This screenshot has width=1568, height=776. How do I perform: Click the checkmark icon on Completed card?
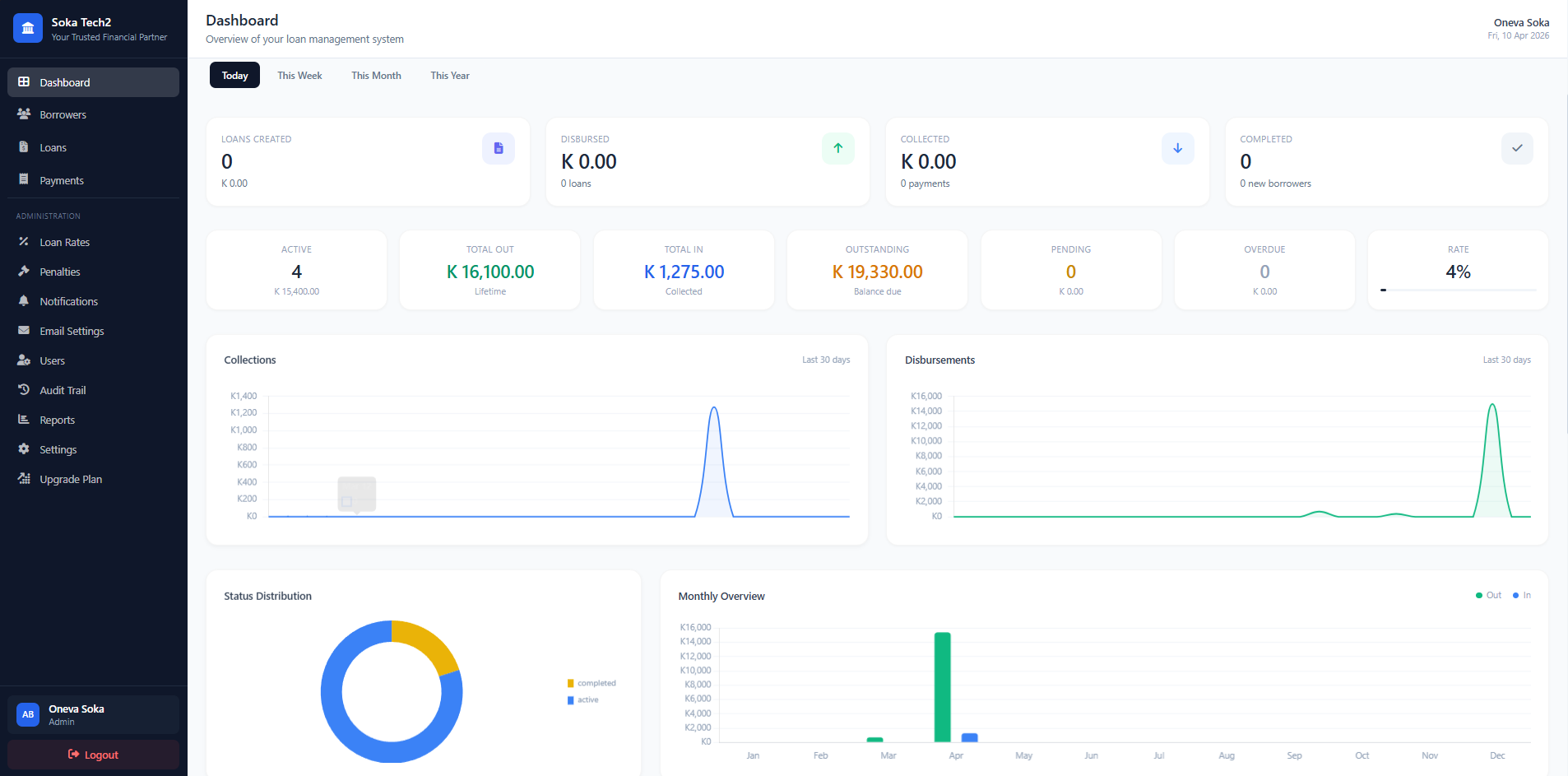[x=1516, y=148]
